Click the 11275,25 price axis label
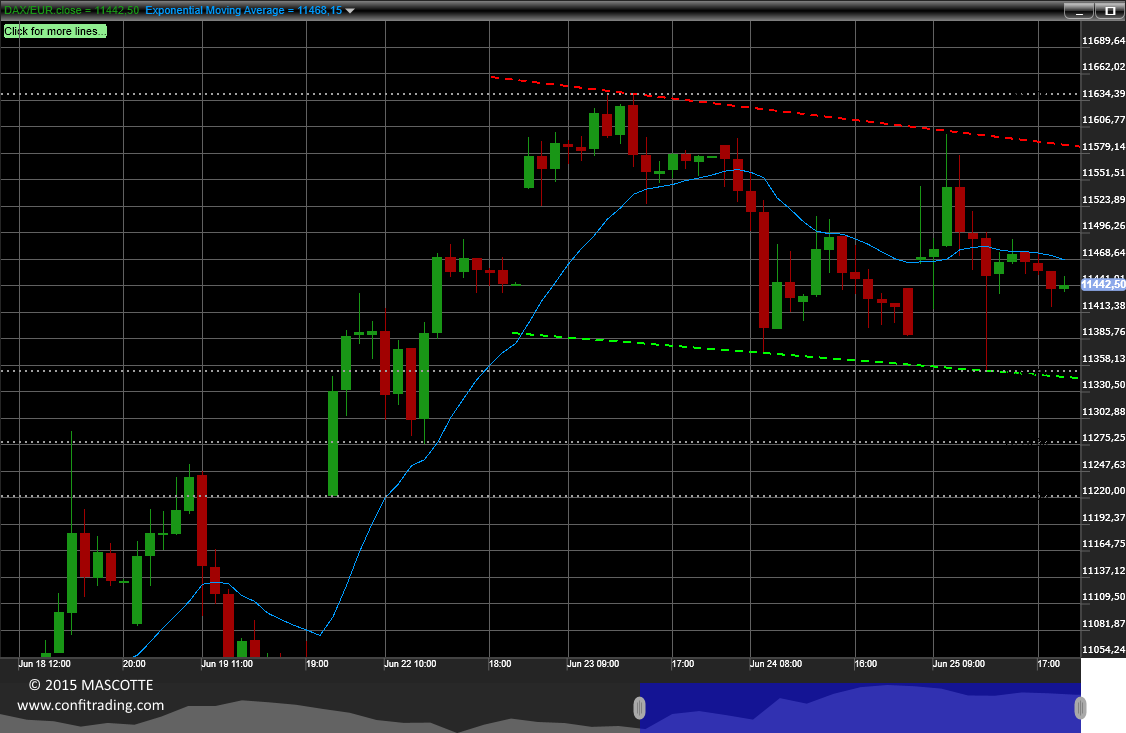This screenshot has width=1126, height=733. click(1103, 437)
